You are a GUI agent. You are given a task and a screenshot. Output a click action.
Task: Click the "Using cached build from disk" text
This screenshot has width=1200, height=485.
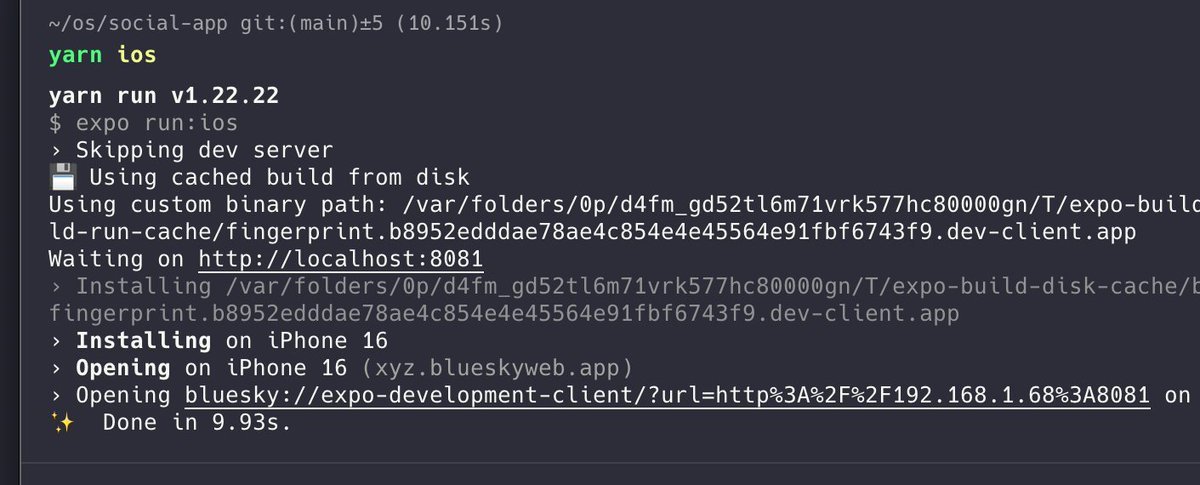coord(279,179)
